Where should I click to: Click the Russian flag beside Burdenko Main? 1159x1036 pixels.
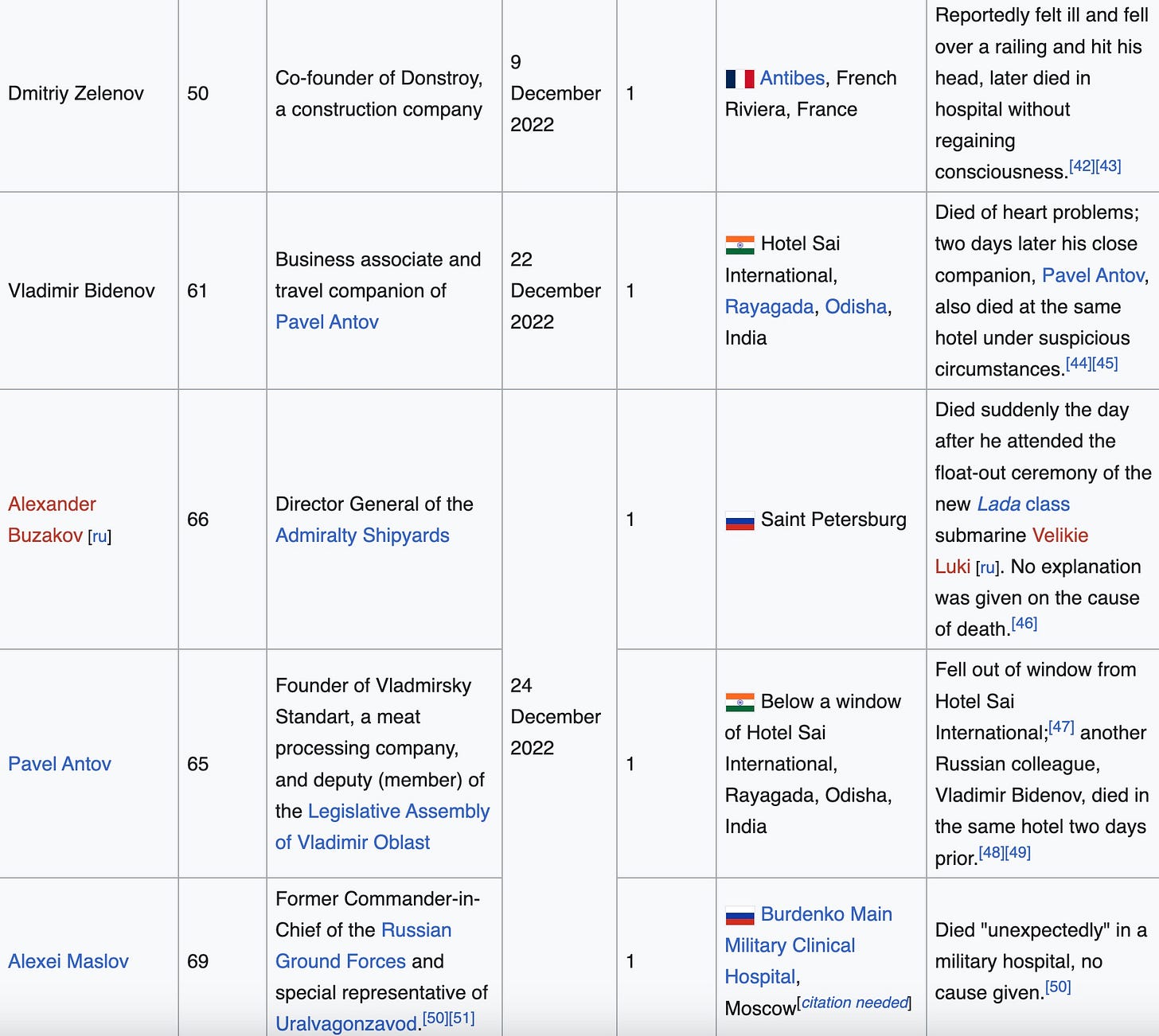[739, 916]
